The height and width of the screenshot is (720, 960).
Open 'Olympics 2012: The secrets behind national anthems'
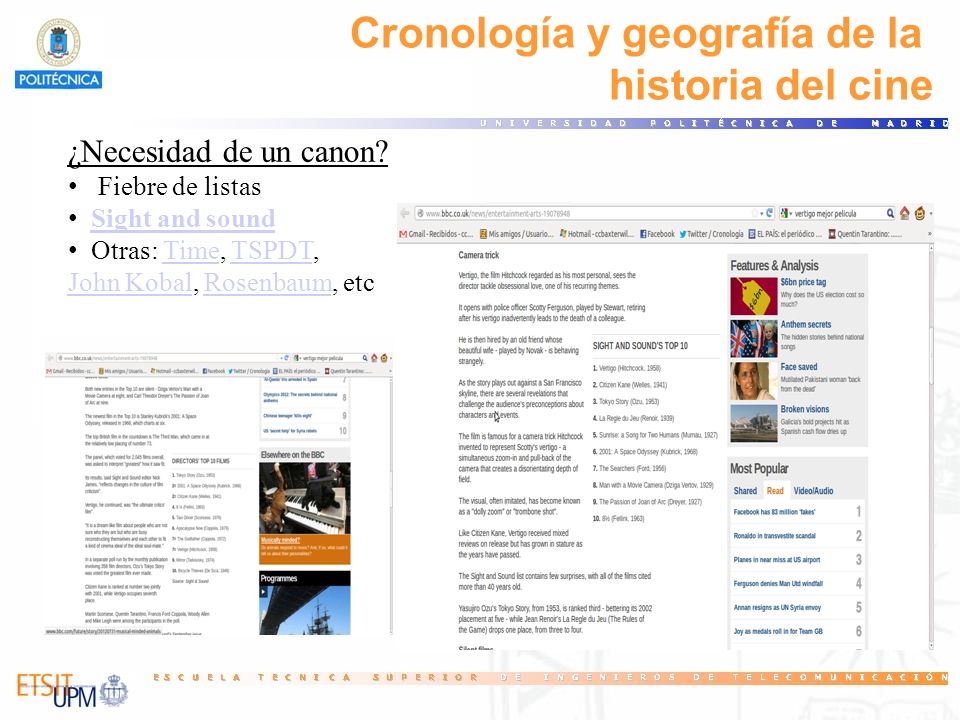click(300, 397)
